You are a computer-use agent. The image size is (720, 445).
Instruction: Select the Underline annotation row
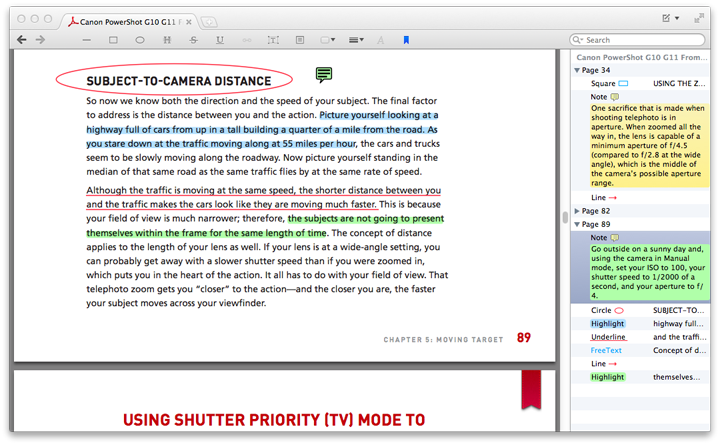[x=641, y=337]
